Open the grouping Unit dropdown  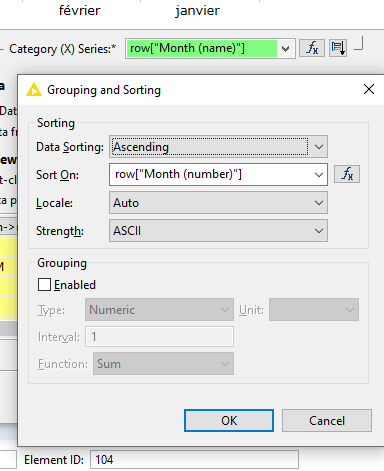click(x=314, y=310)
